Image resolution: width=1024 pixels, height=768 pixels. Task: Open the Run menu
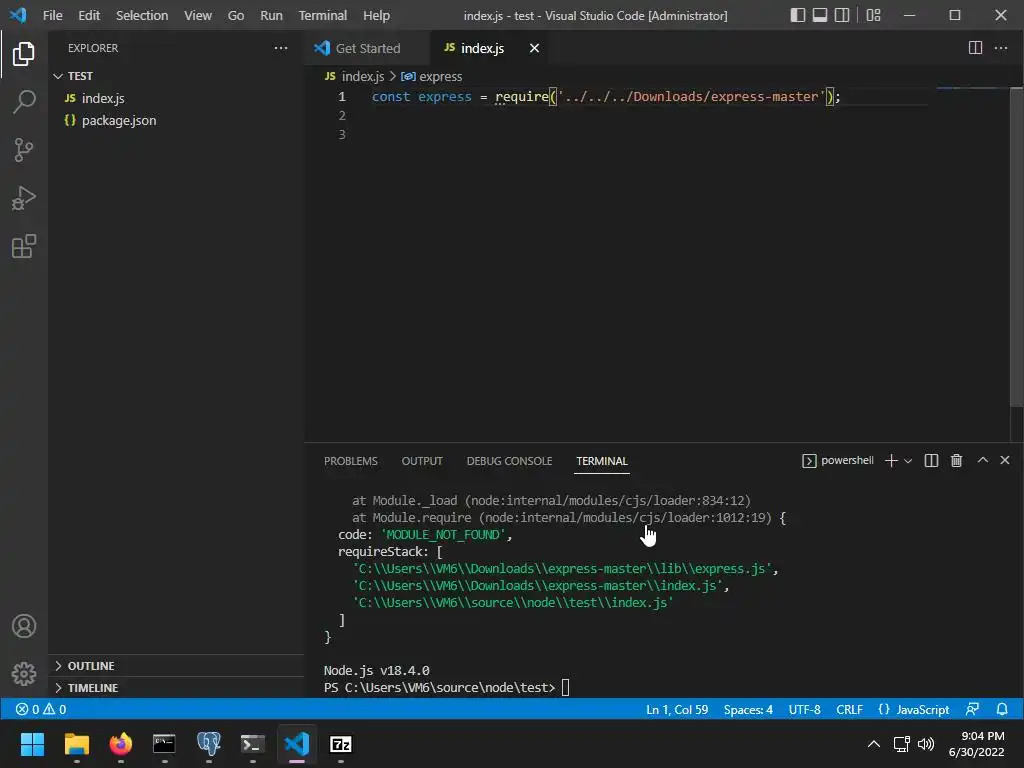271,15
